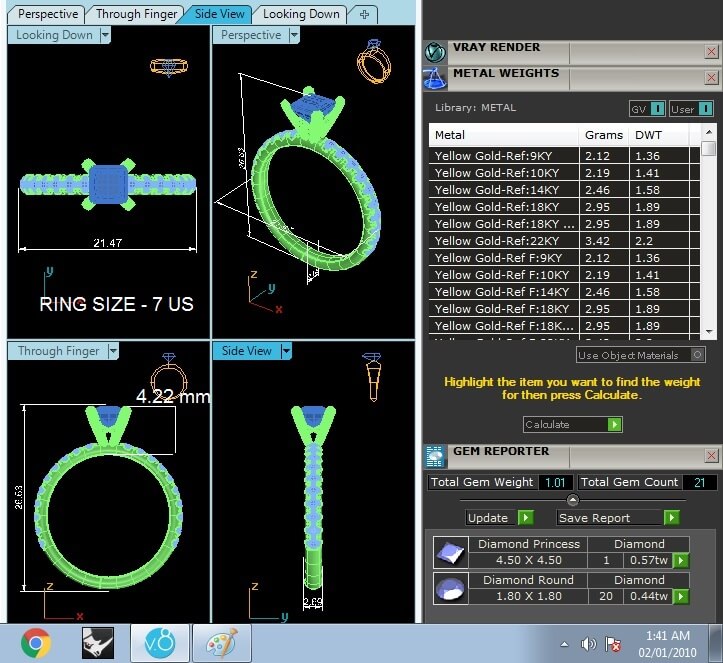Click the Diamond Princess gem thumbnail icon
The image size is (723, 663).
pyautogui.click(x=449, y=552)
